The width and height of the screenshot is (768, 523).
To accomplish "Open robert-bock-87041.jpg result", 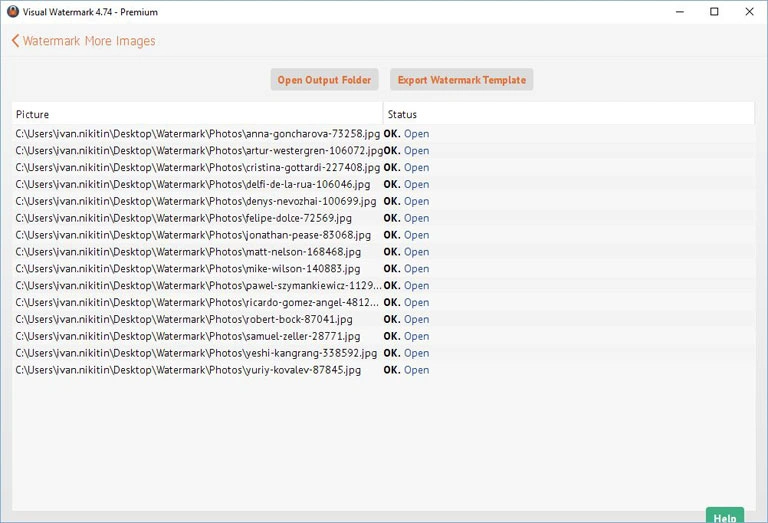I will pos(417,320).
